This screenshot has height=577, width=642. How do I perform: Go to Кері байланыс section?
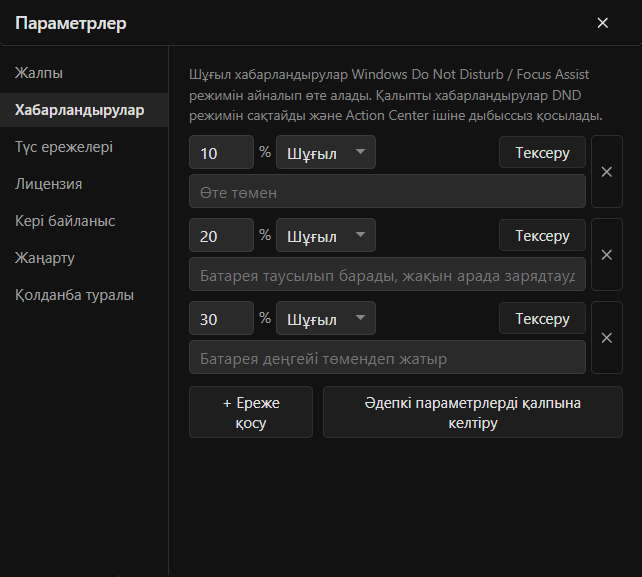[84, 221]
